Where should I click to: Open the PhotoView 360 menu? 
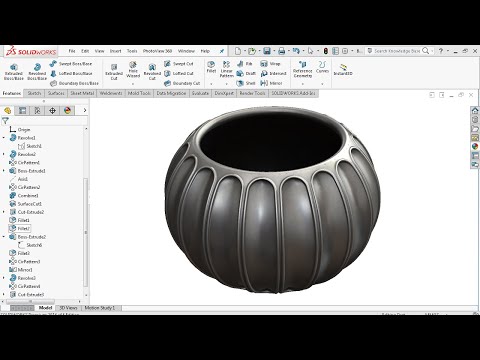tap(157, 51)
